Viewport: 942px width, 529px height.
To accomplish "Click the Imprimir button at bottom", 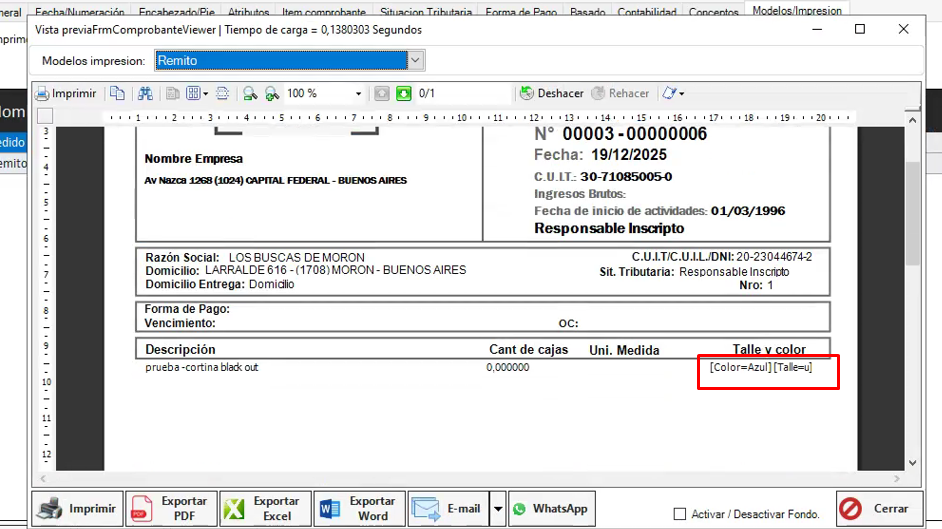I will pos(77,509).
